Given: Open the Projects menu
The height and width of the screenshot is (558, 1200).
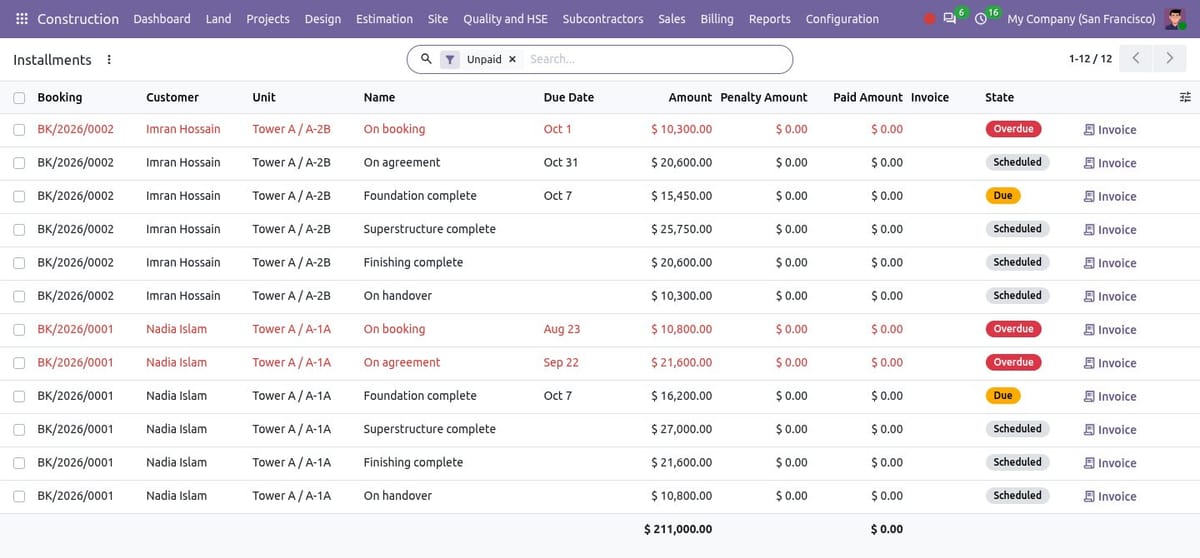Looking at the screenshot, I should click(x=268, y=19).
